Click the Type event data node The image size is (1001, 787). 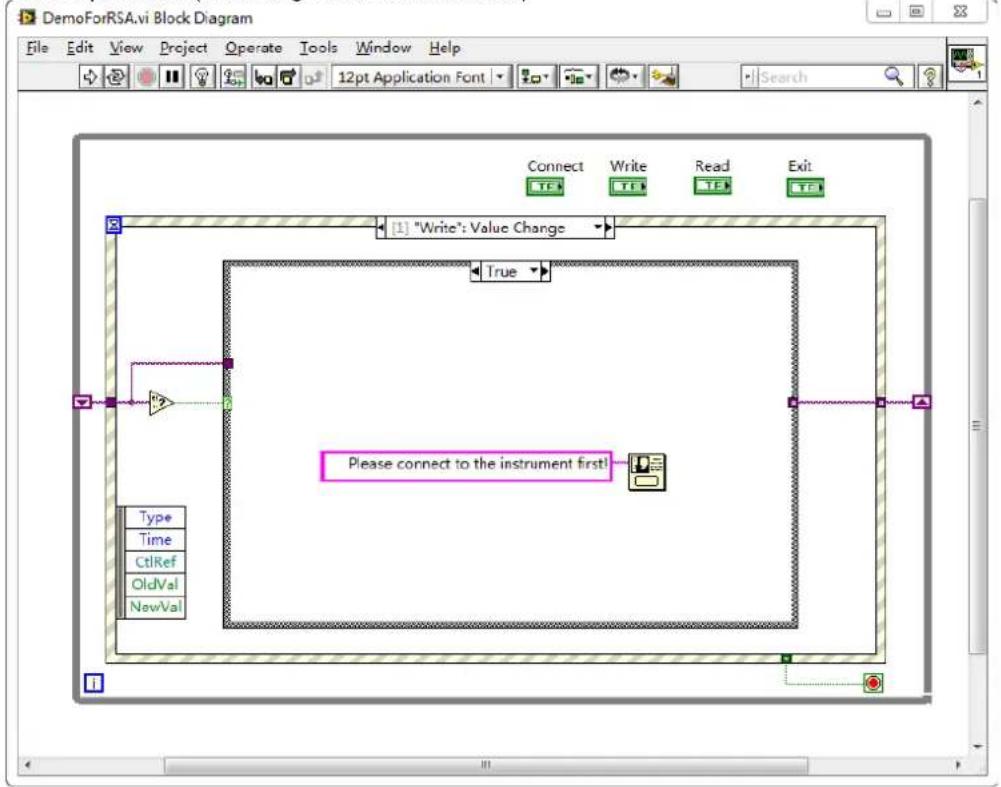(x=155, y=517)
